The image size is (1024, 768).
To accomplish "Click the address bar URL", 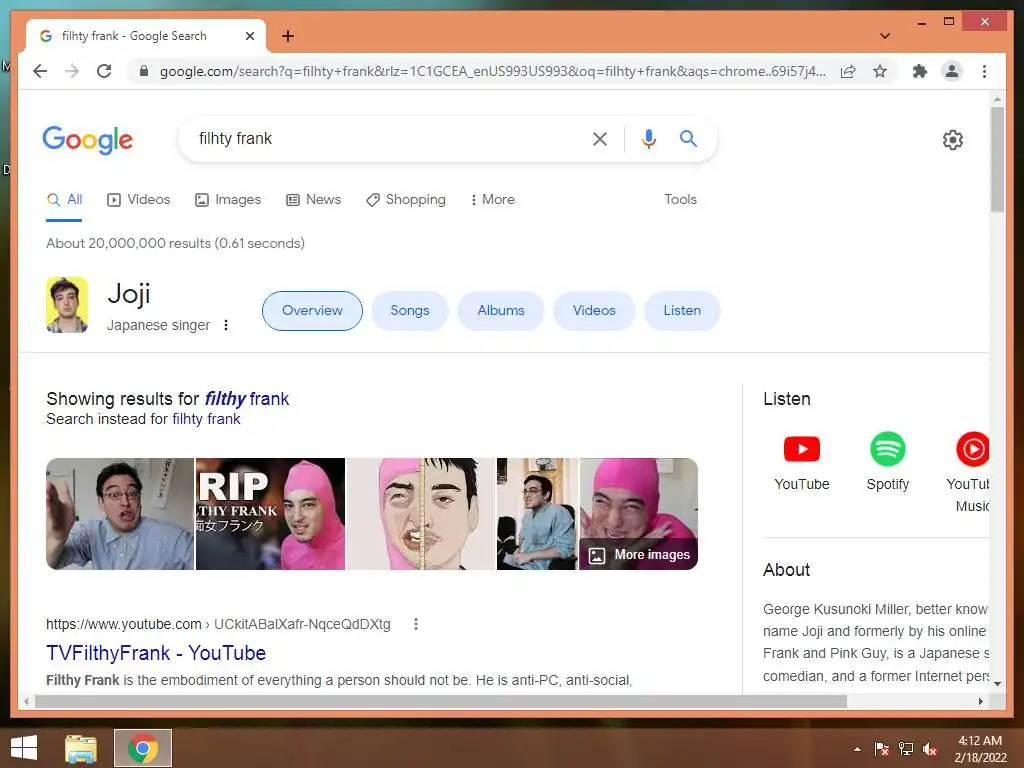I will pyautogui.click(x=492, y=71).
